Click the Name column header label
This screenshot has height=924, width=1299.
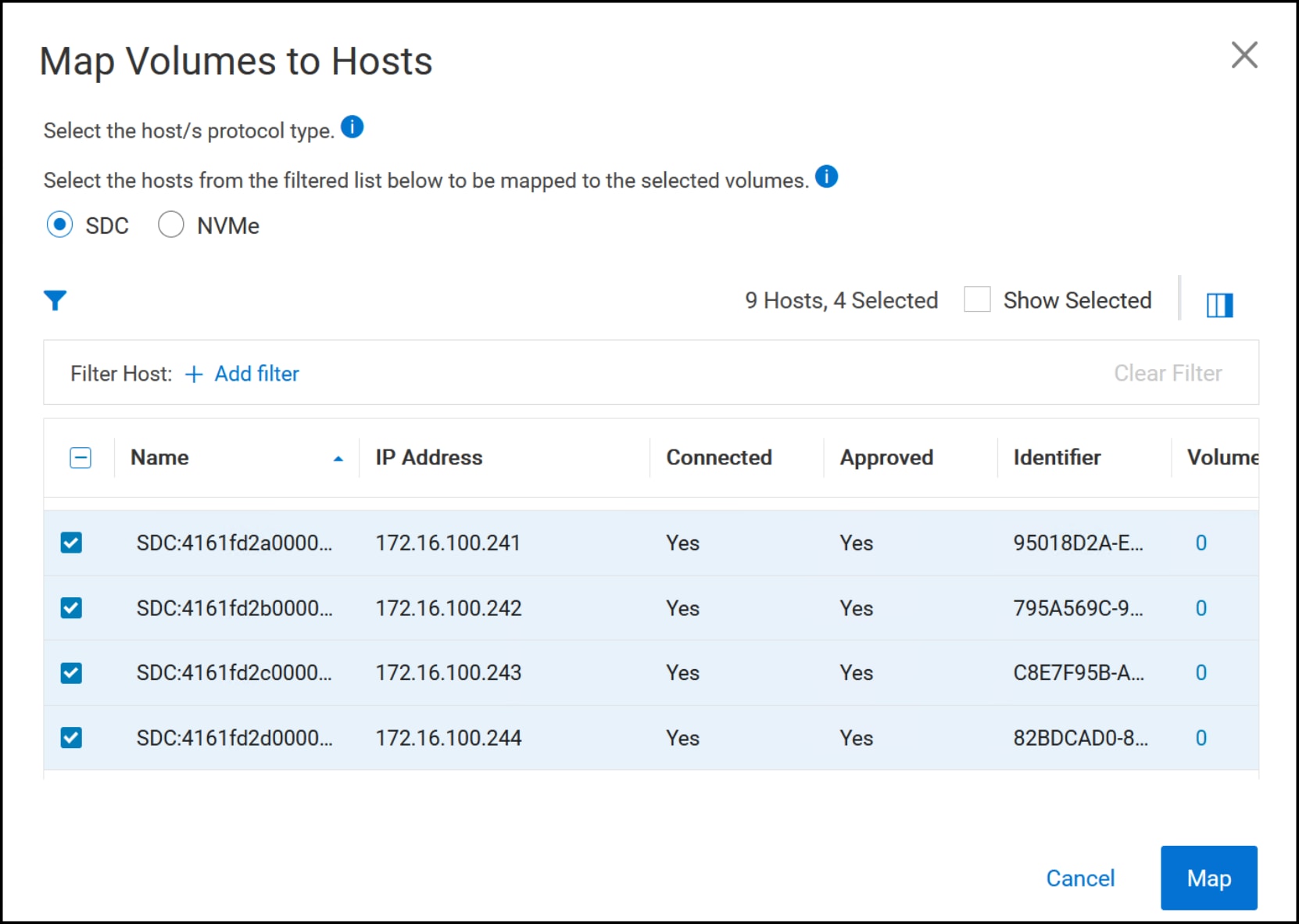coord(159,457)
